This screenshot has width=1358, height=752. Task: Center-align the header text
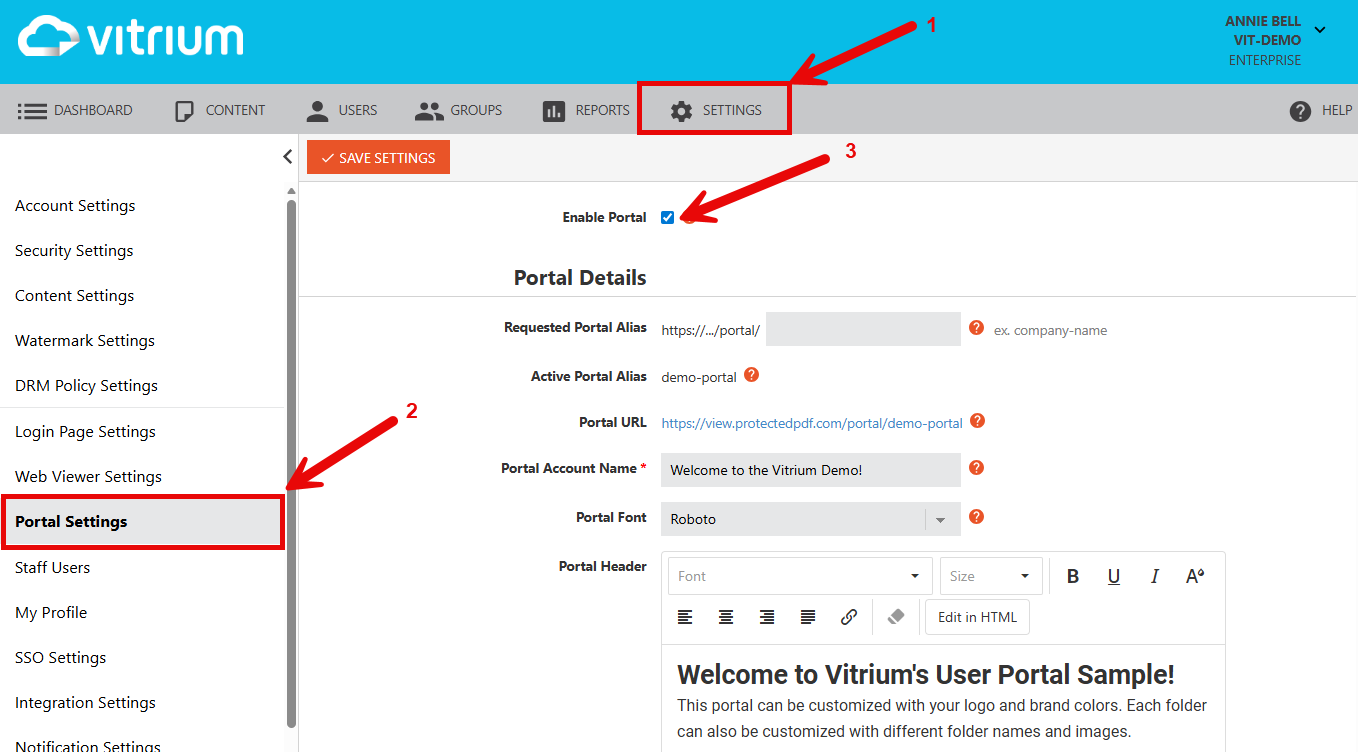click(x=726, y=617)
